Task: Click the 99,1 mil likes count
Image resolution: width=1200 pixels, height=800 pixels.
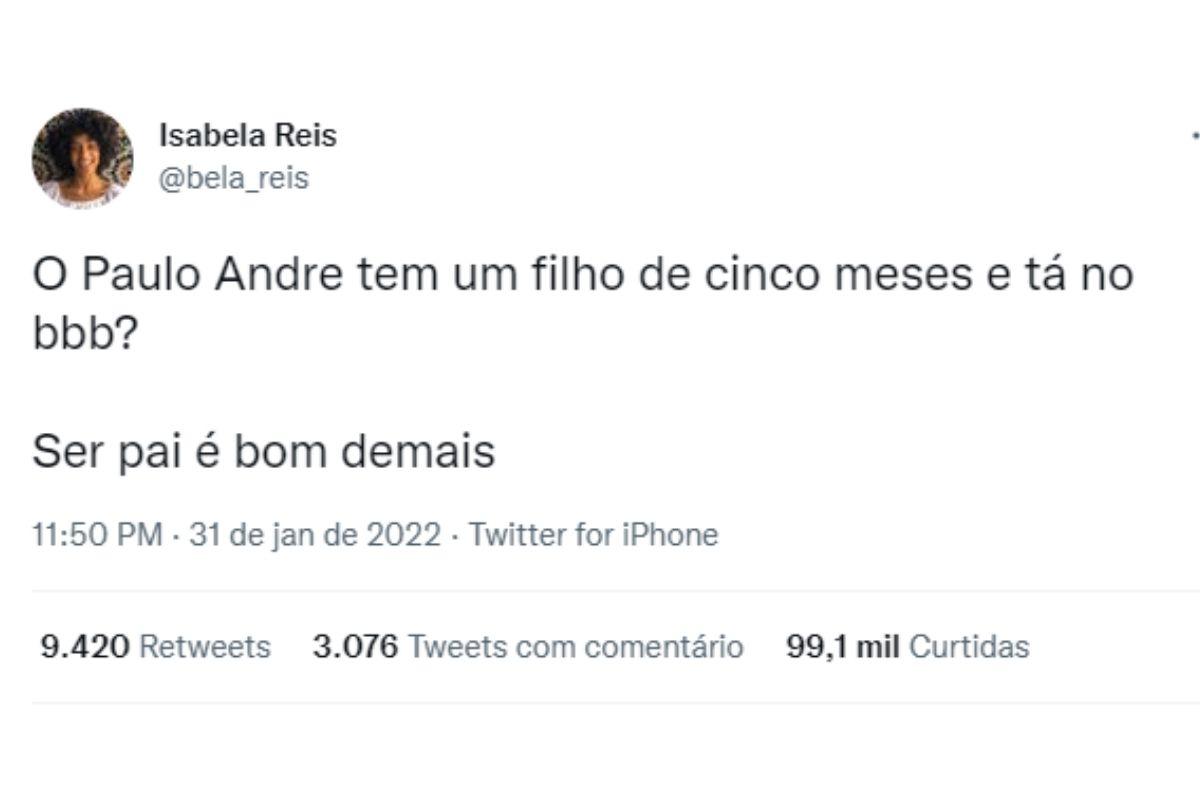Action: pyautogui.click(x=843, y=647)
